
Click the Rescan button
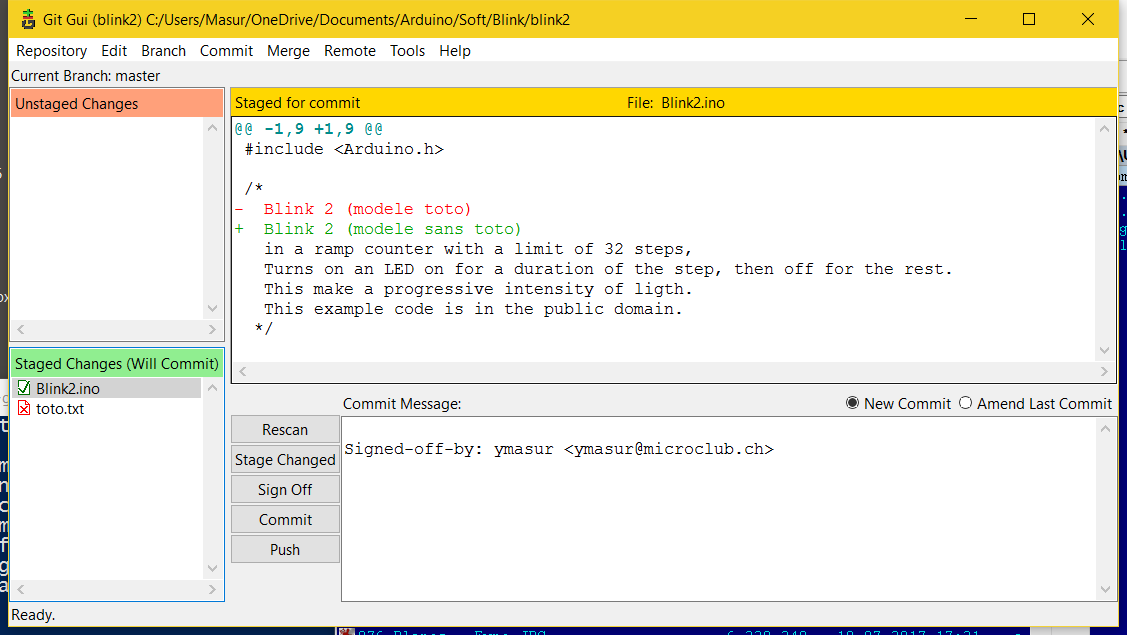click(x=285, y=429)
